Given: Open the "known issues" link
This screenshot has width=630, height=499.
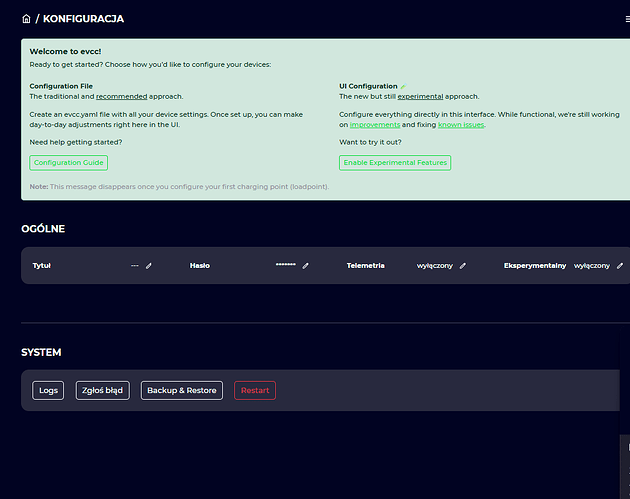Looking at the screenshot, I should [x=461, y=125].
